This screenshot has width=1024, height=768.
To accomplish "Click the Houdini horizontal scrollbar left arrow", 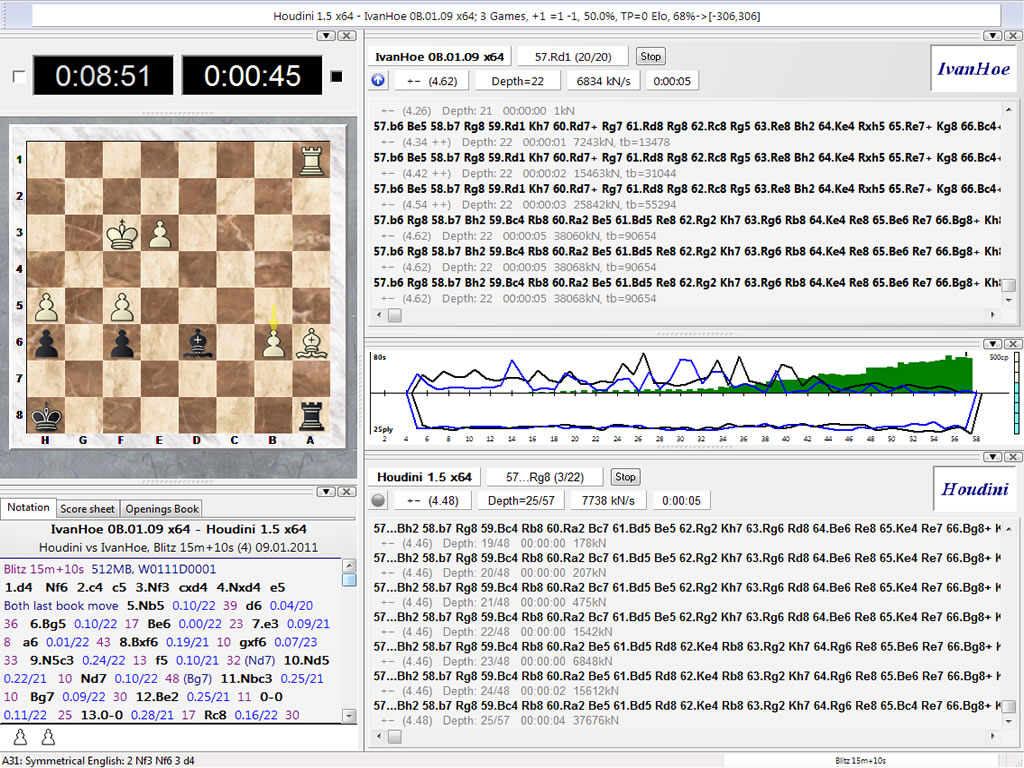I will click(x=379, y=736).
